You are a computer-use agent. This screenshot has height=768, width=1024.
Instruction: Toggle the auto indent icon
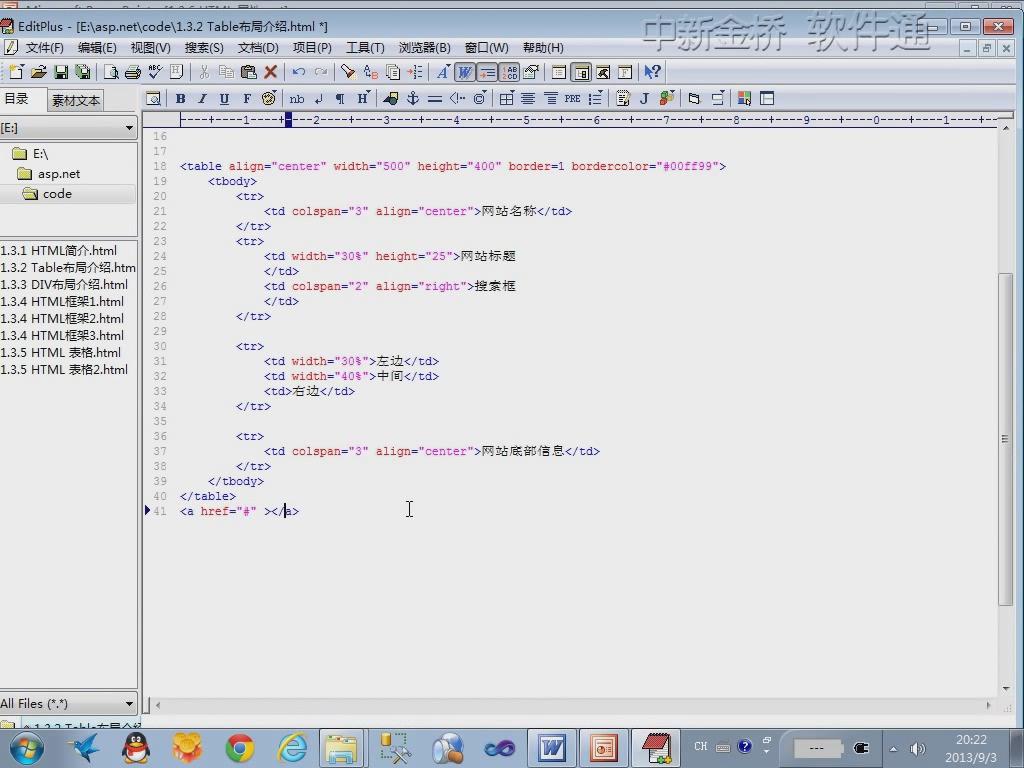[487, 72]
